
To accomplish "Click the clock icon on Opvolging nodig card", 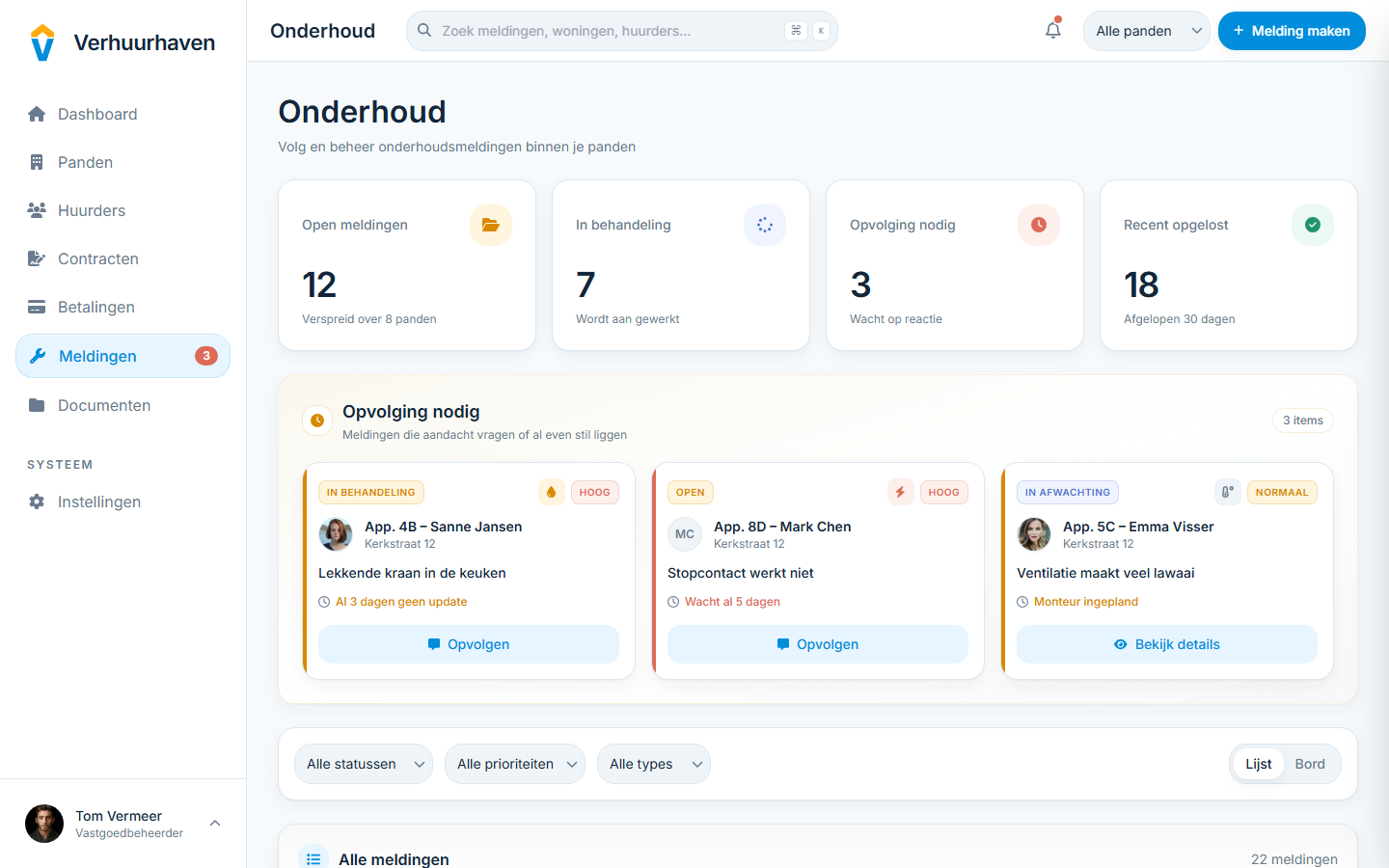I will click(x=1038, y=225).
